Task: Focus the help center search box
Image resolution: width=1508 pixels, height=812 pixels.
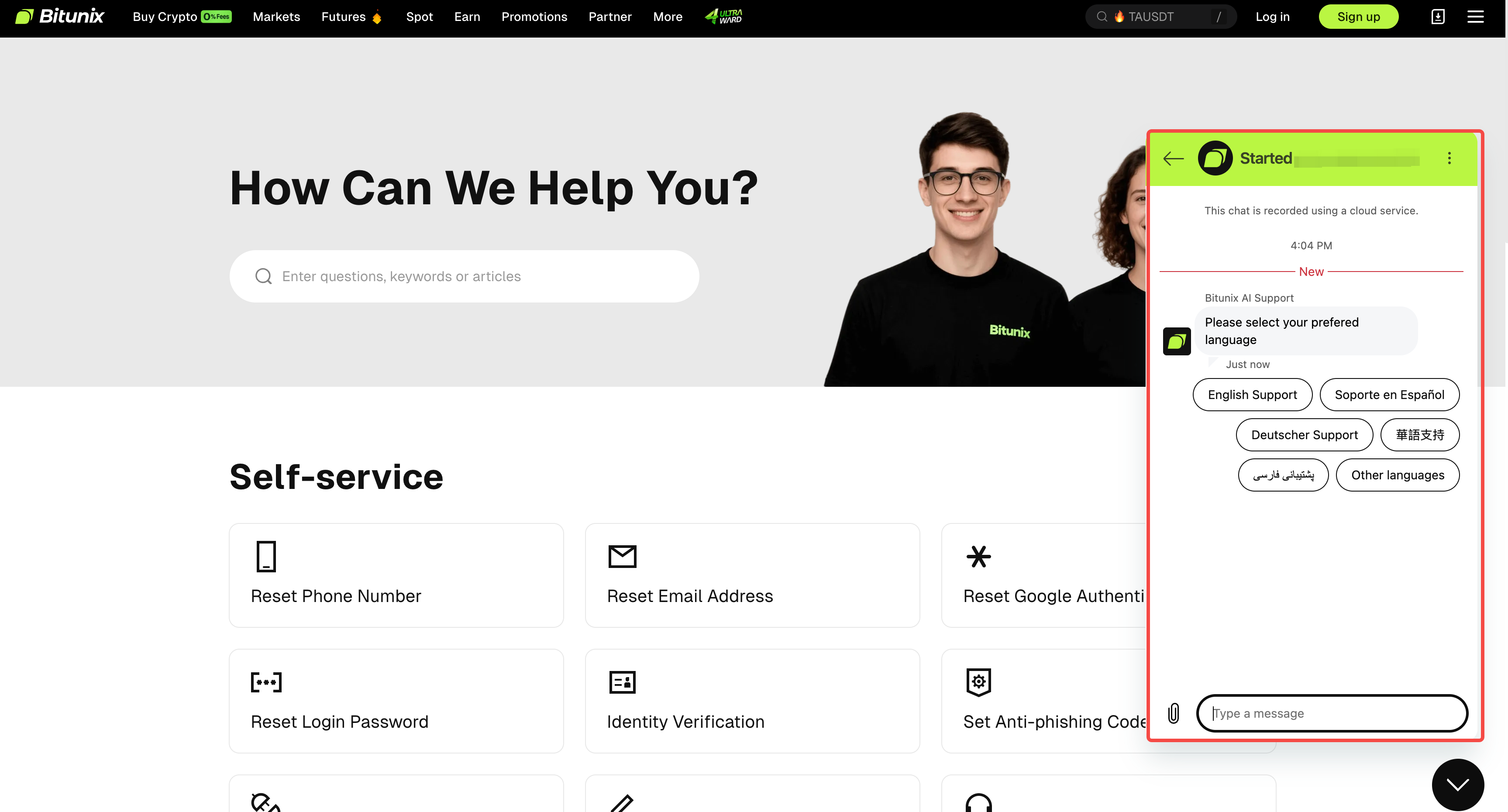Action: [464, 276]
